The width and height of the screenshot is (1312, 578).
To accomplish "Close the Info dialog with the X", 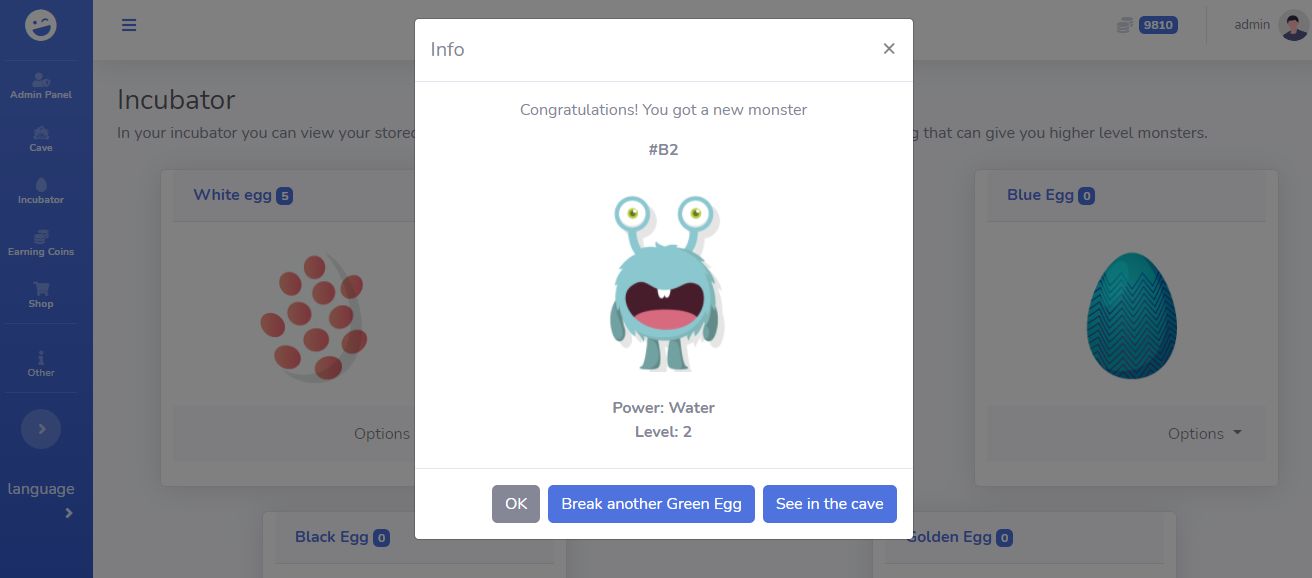I will click(889, 49).
